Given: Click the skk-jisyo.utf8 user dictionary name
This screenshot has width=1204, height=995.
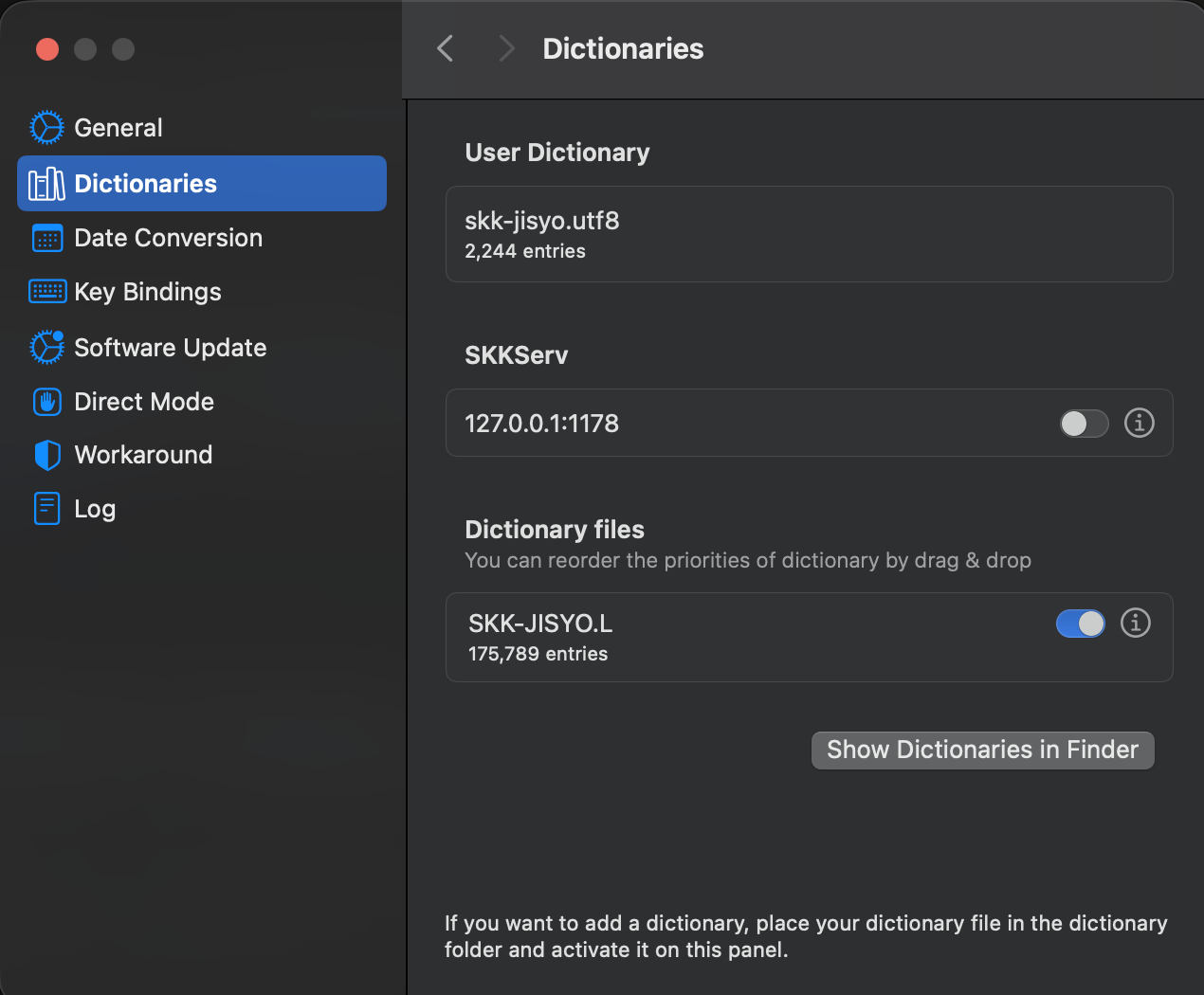Looking at the screenshot, I should tap(541, 221).
